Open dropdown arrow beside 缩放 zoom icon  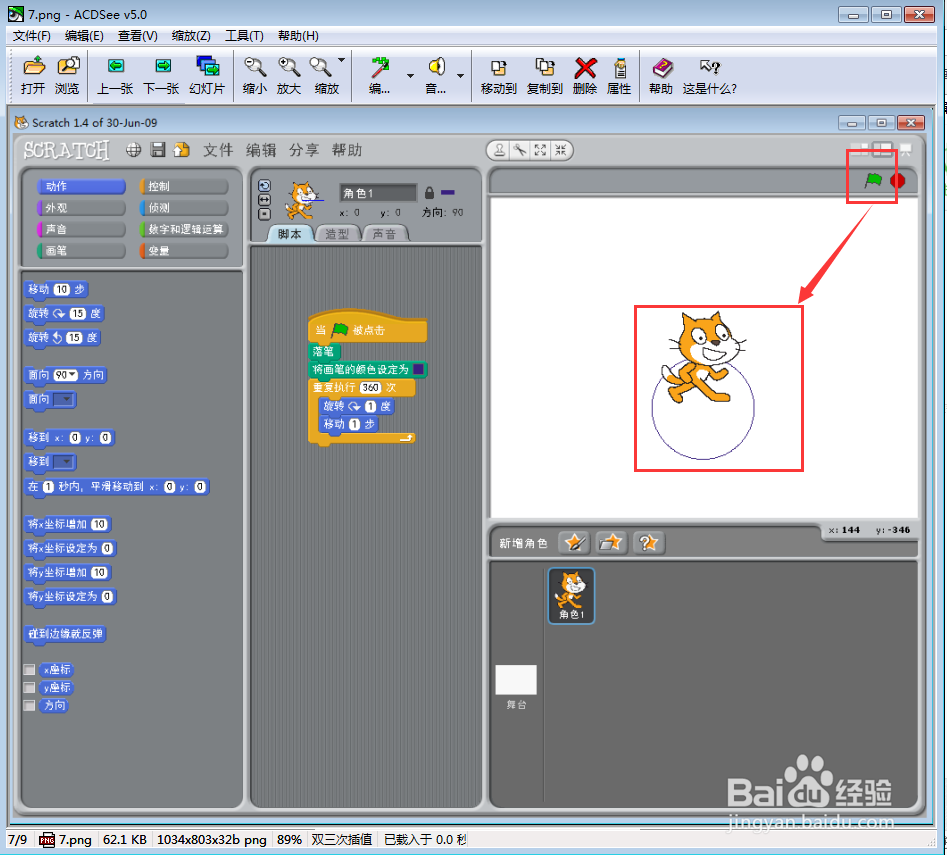341,60
